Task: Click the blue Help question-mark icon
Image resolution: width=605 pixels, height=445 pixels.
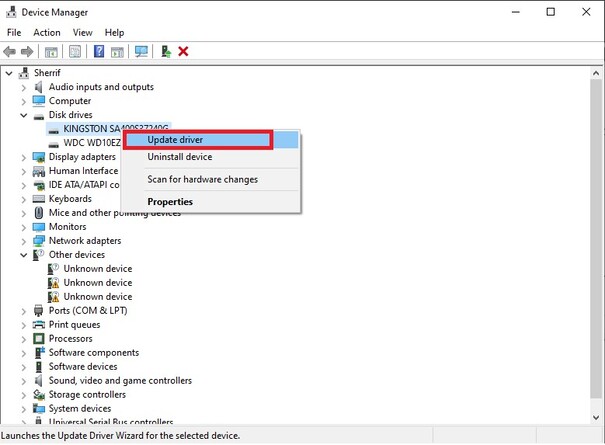Action: tap(99, 51)
